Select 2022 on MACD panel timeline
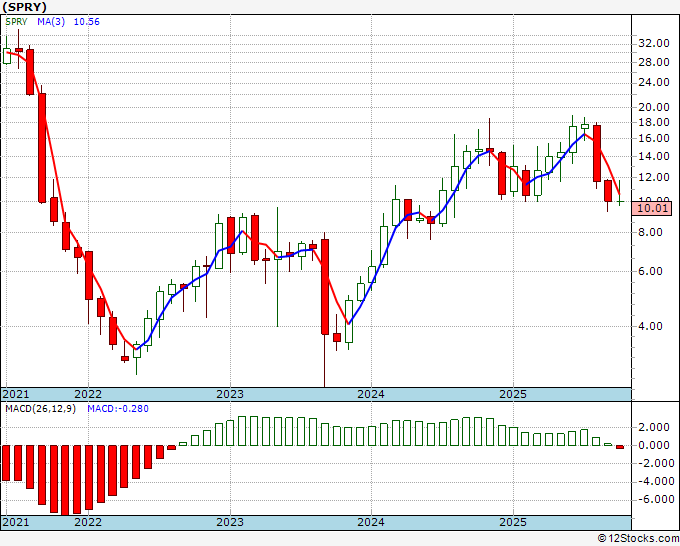Image resolution: width=680 pixels, height=546 pixels. 88,522
